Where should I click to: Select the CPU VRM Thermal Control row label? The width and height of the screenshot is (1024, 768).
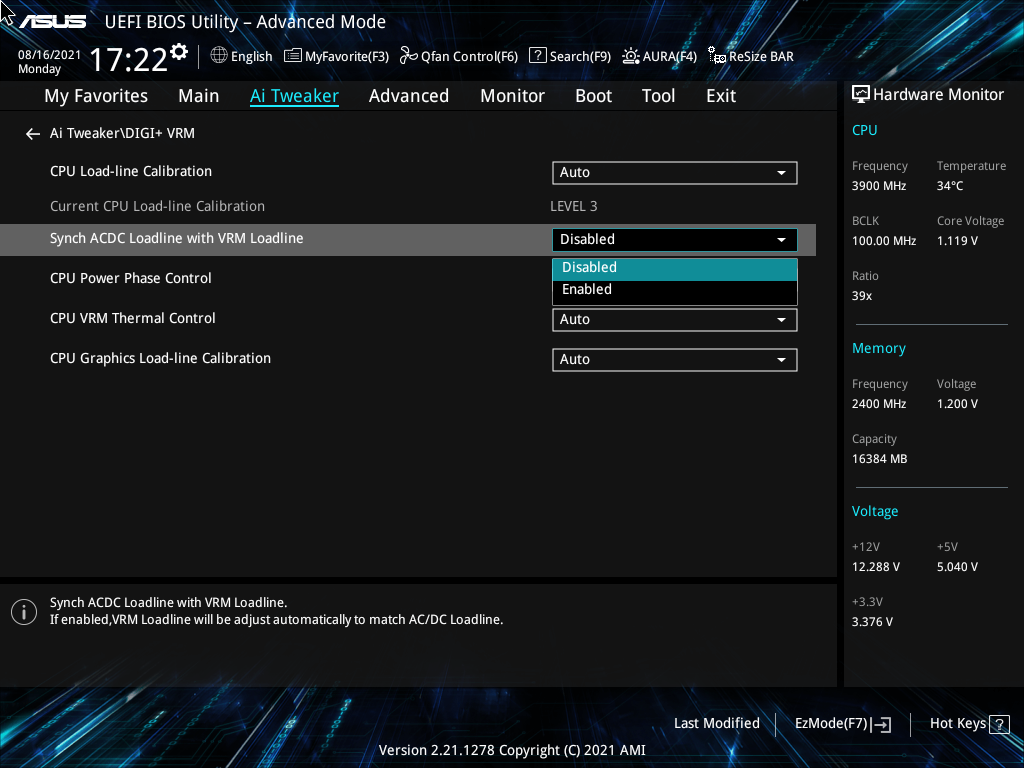pos(133,319)
